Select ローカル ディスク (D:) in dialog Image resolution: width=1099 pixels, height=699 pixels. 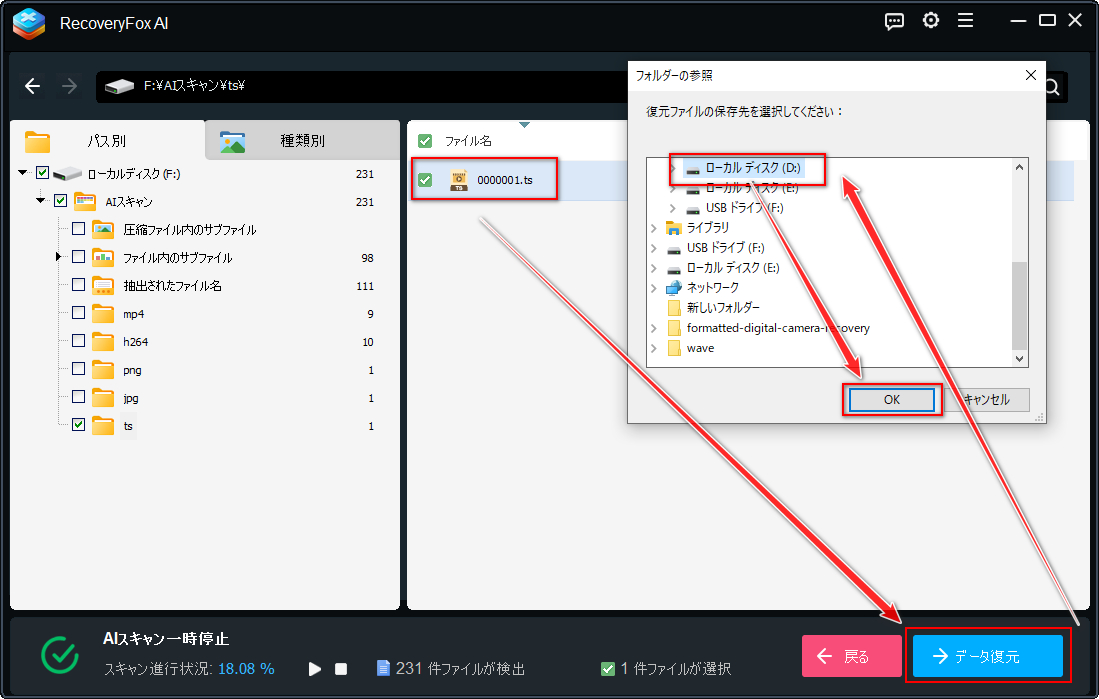753,168
